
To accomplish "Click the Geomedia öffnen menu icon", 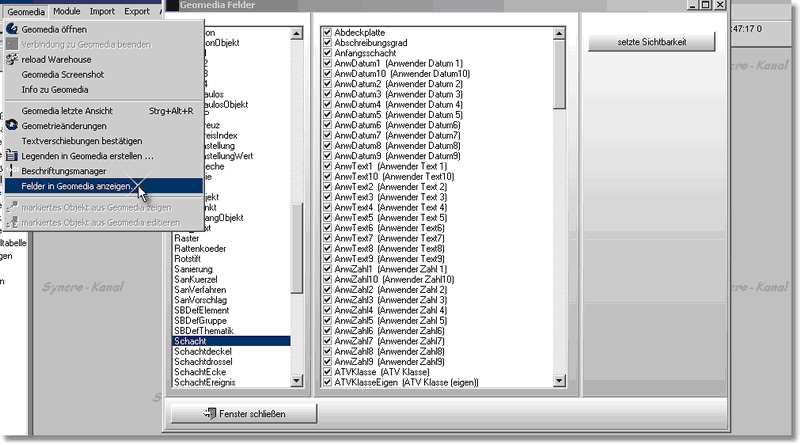I will click(x=12, y=29).
